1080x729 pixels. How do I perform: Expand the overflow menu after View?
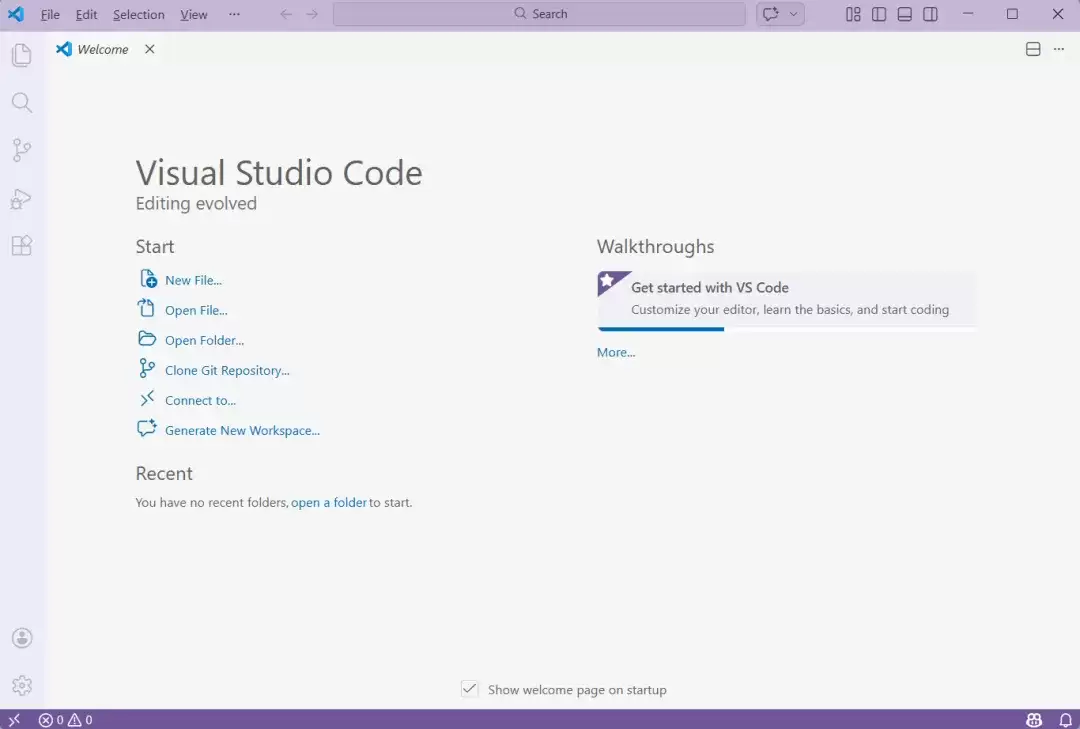(x=234, y=14)
